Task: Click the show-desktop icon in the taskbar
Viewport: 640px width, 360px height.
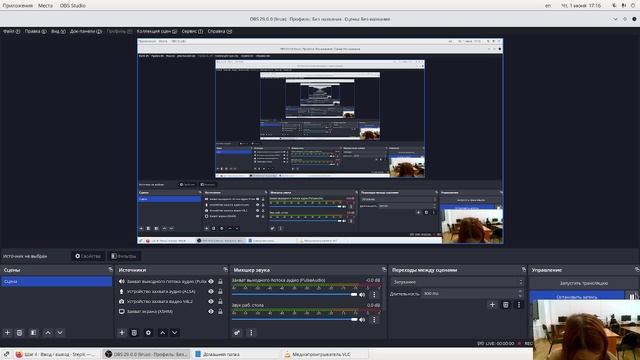Action: click(6, 354)
